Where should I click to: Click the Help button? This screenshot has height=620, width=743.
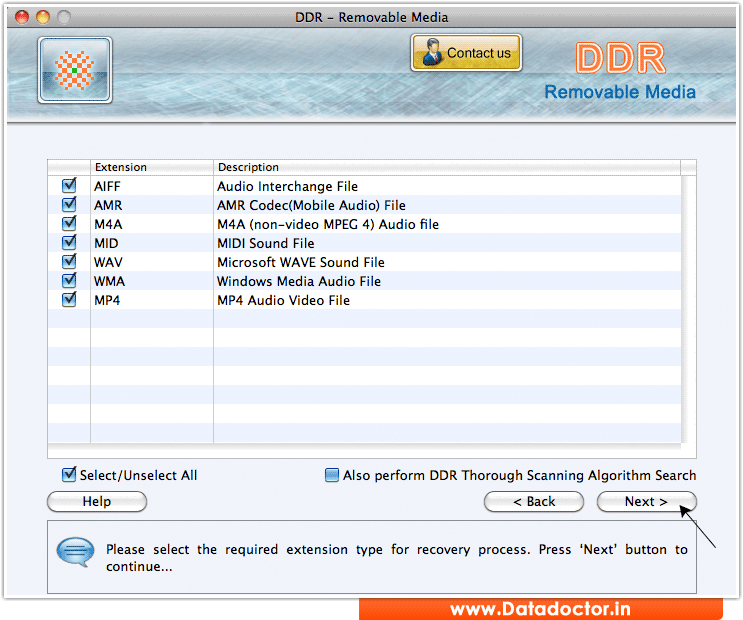click(97, 501)
